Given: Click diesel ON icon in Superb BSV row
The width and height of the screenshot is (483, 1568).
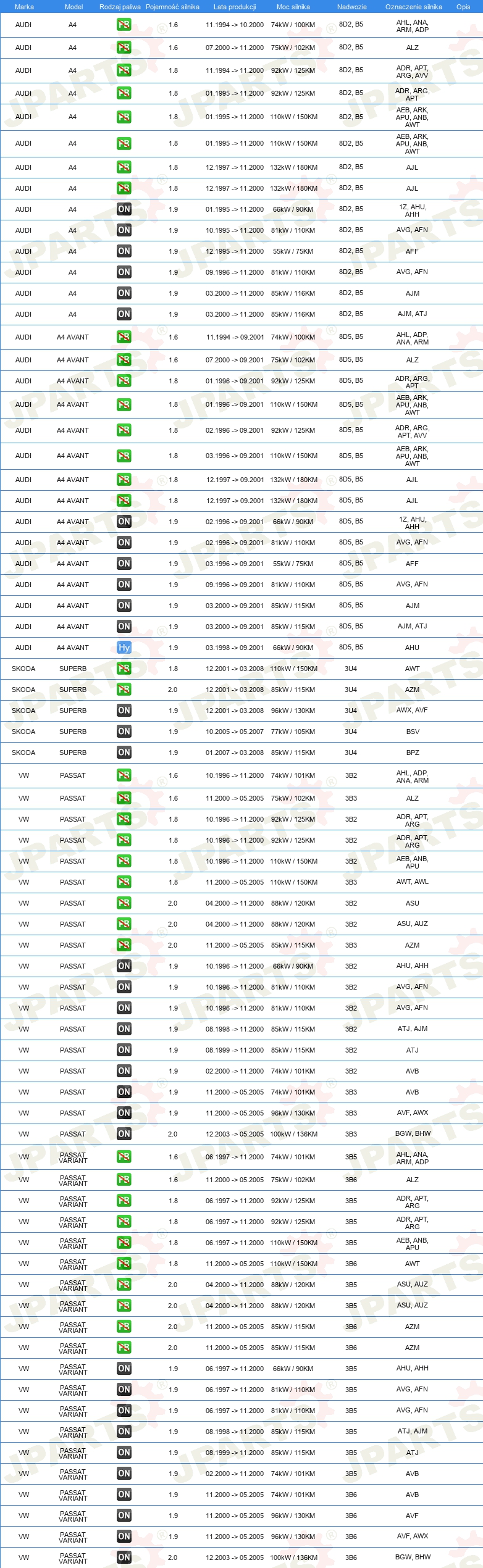Looking at the screenshot, I should click(124, 732).
